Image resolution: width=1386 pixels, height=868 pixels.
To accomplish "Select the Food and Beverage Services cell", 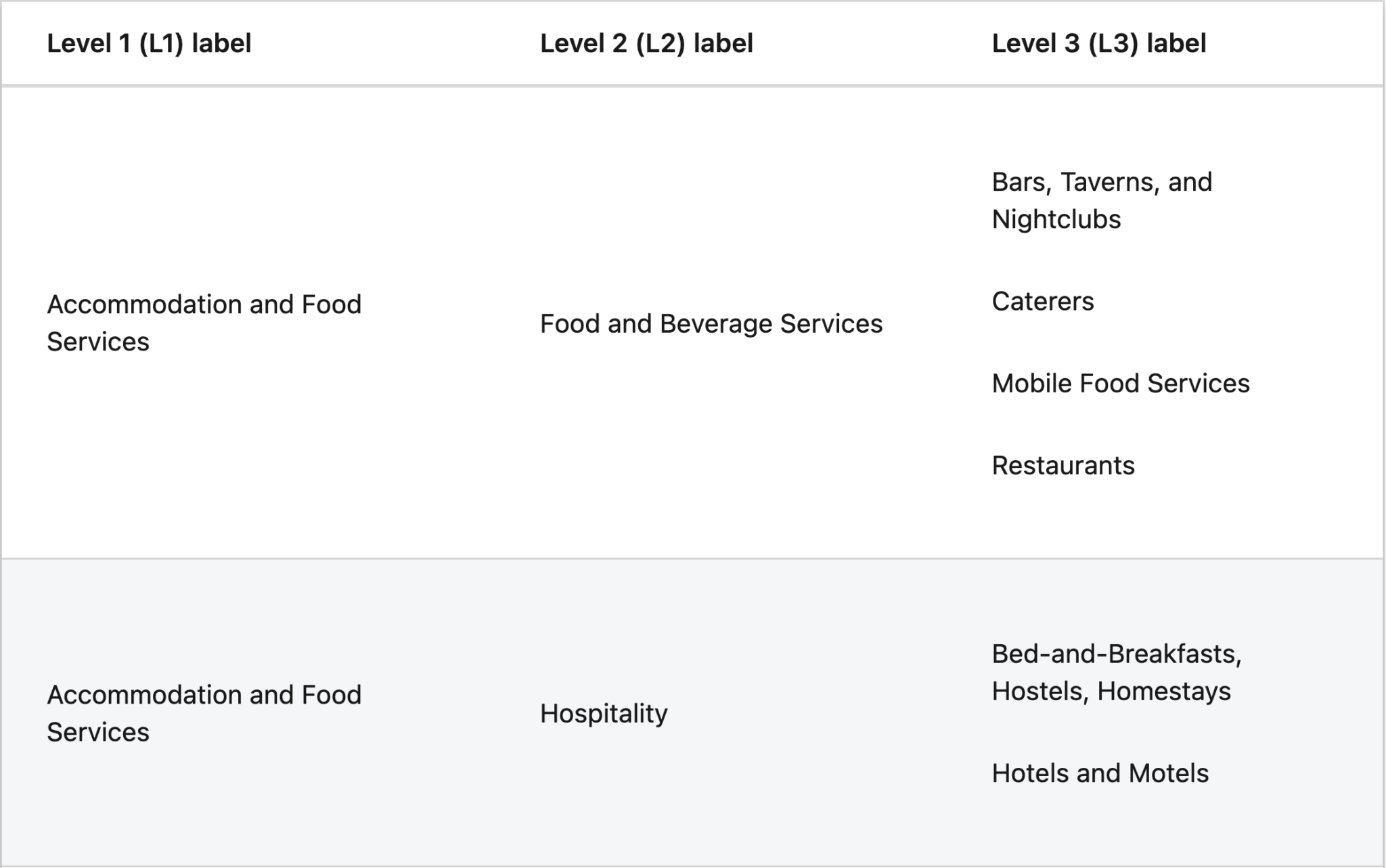I will pos(711,323).
